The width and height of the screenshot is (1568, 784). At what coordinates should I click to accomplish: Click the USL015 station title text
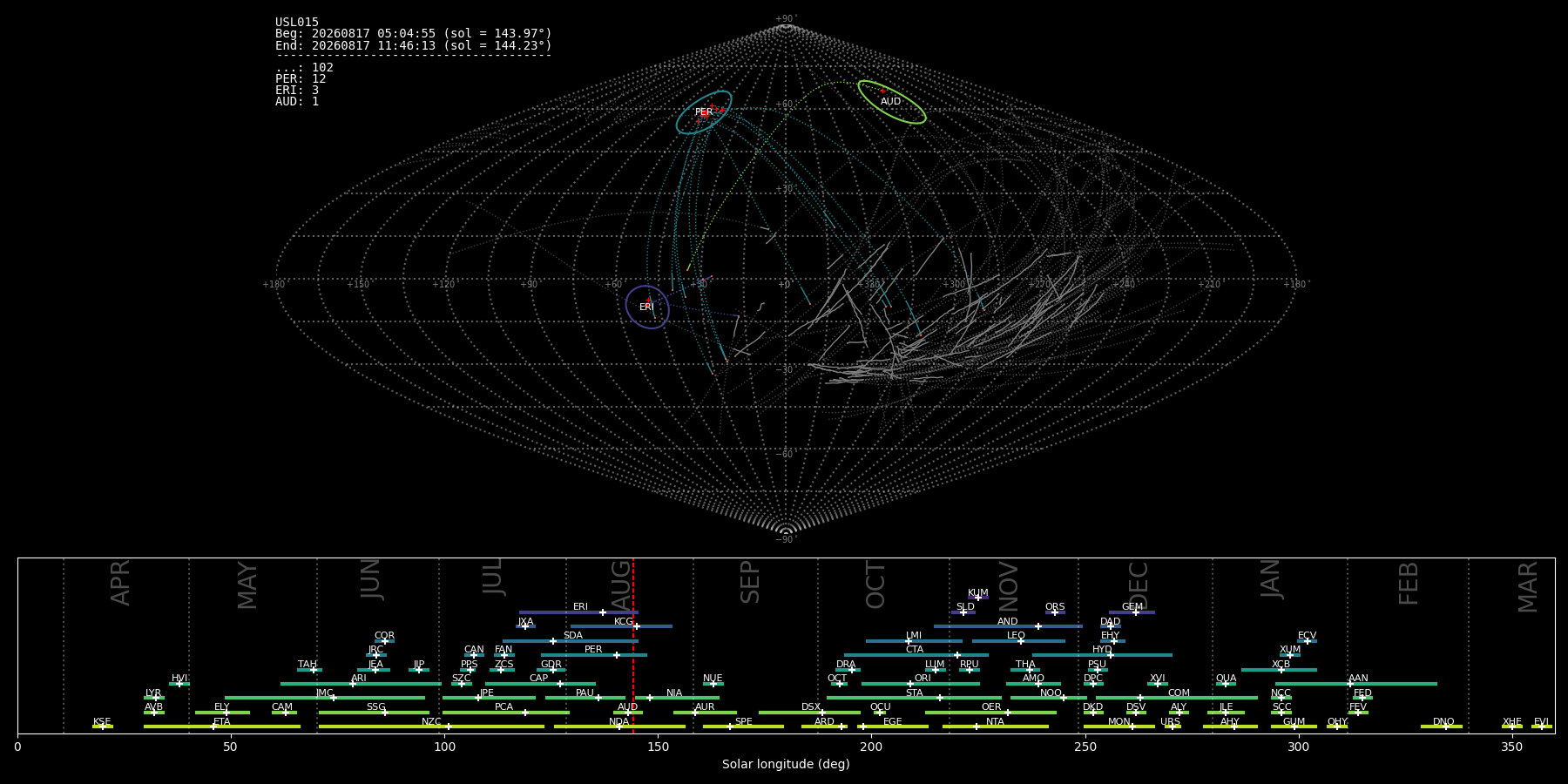pos(297,23)
